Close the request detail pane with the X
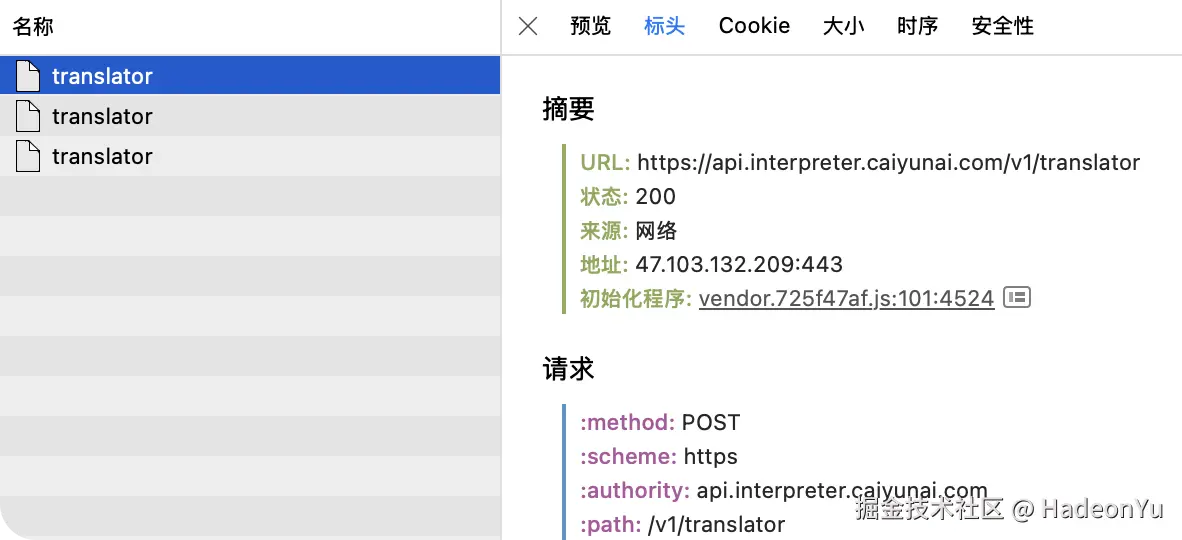Viewport: 1182px width, 540px height. click(x=528, y=26)
